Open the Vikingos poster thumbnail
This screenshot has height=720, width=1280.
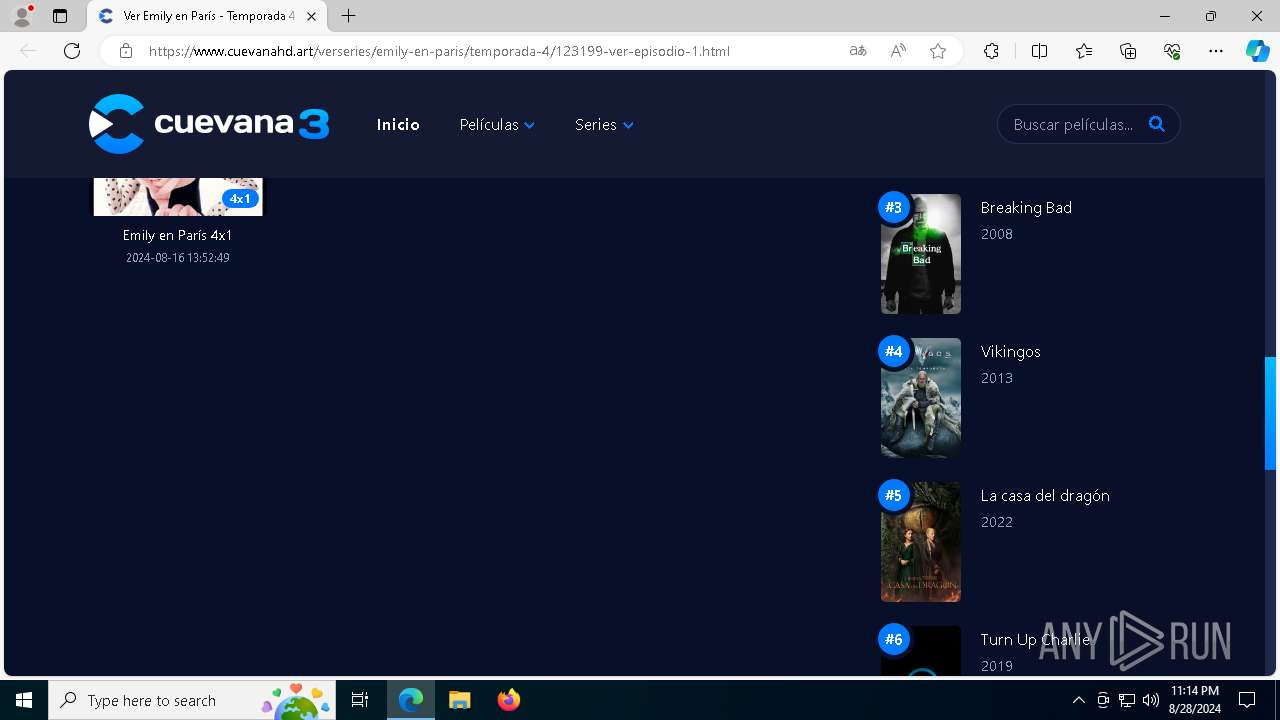[x=921, y=398]
